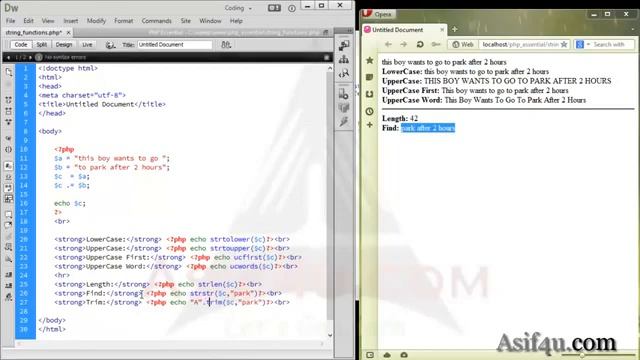
Task: Open the Help menu in Dreamweaver
Action: (236, 21)
